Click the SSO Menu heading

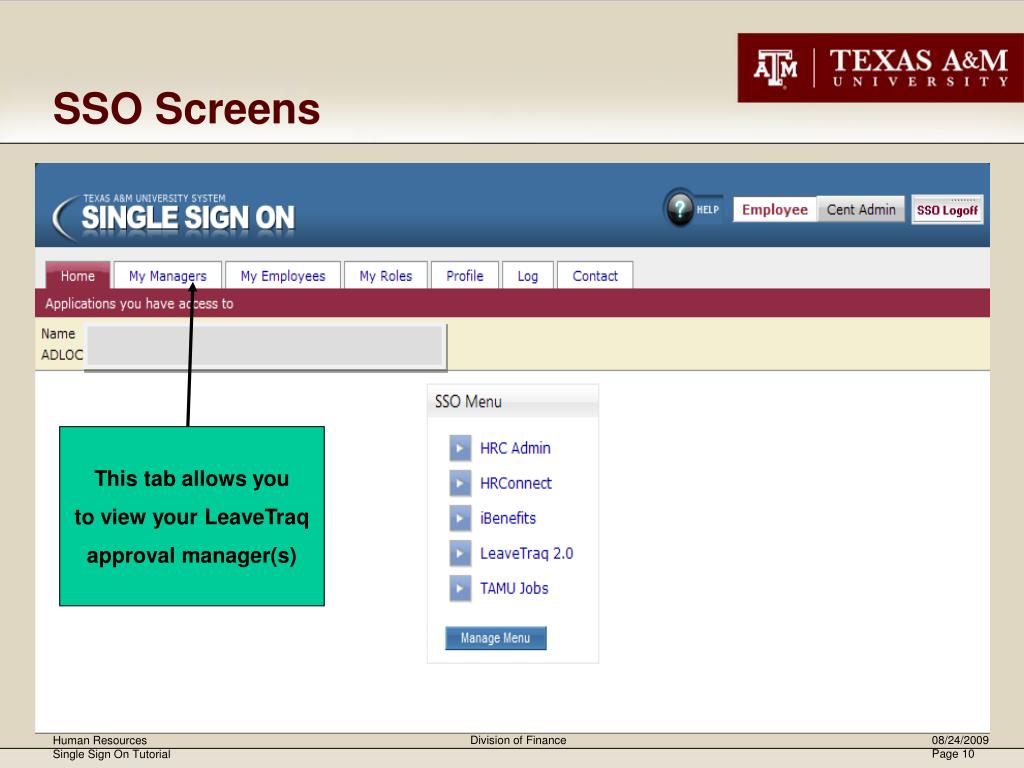pyautogui.click(x=468, y=402)
